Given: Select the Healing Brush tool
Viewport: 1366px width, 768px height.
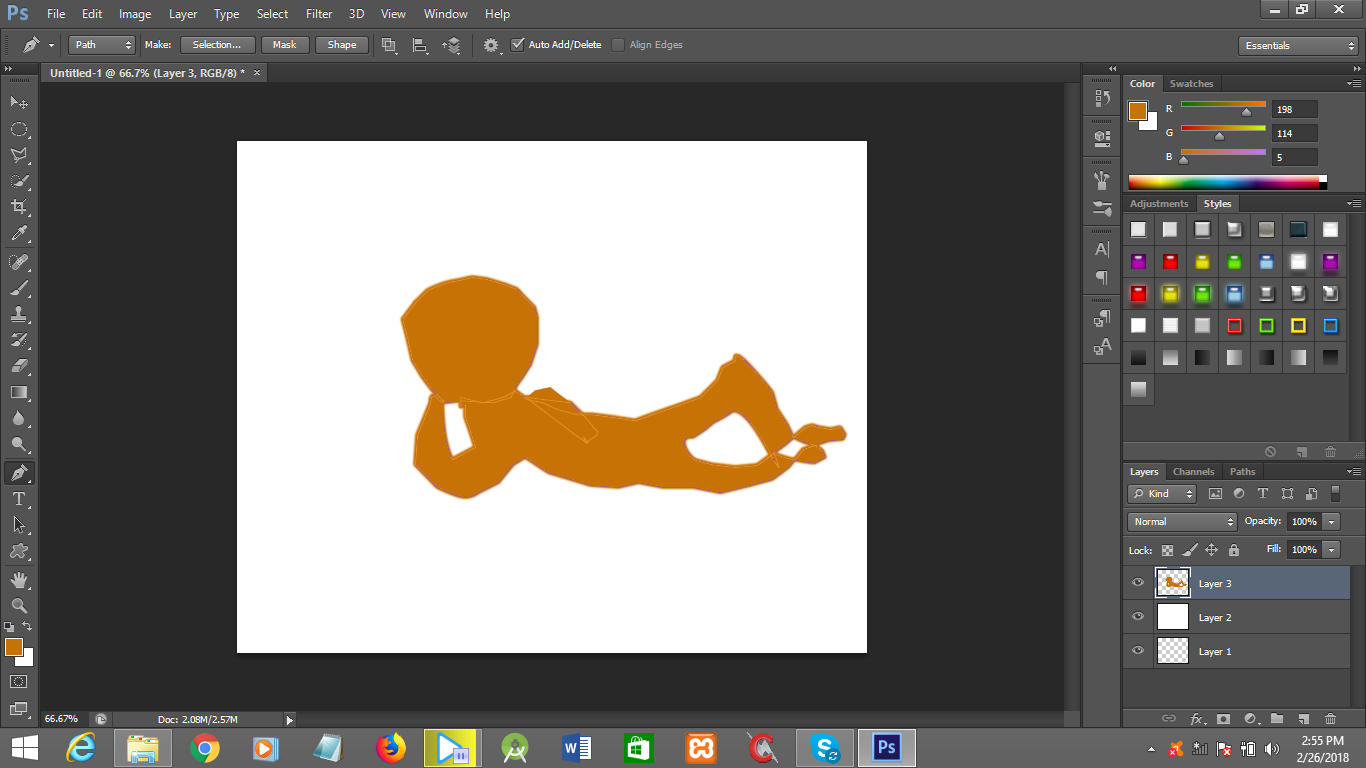Looking at the screenshot, I should pyautogui.click(x=19, y=262).
